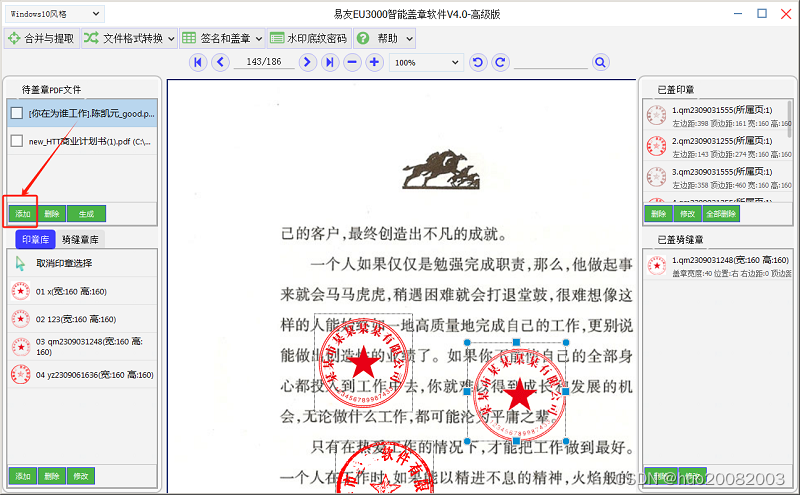This screenshot has height=495, width=800.
Task: Click the 文件格式转换 shuffle icon
Action: 91,38
